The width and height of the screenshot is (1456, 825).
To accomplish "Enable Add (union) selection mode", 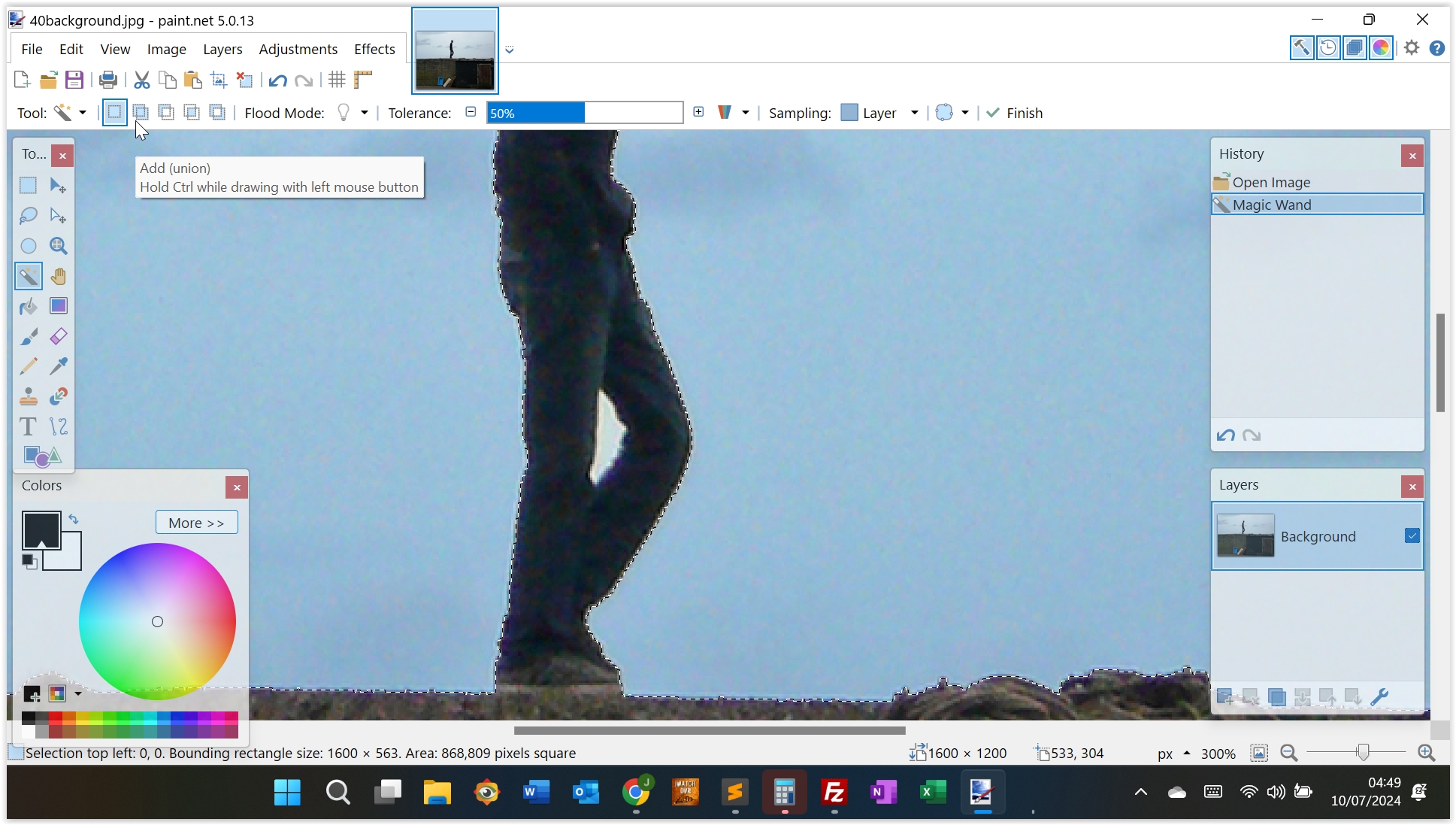I will pyautogui.click(x=141, y=113).
